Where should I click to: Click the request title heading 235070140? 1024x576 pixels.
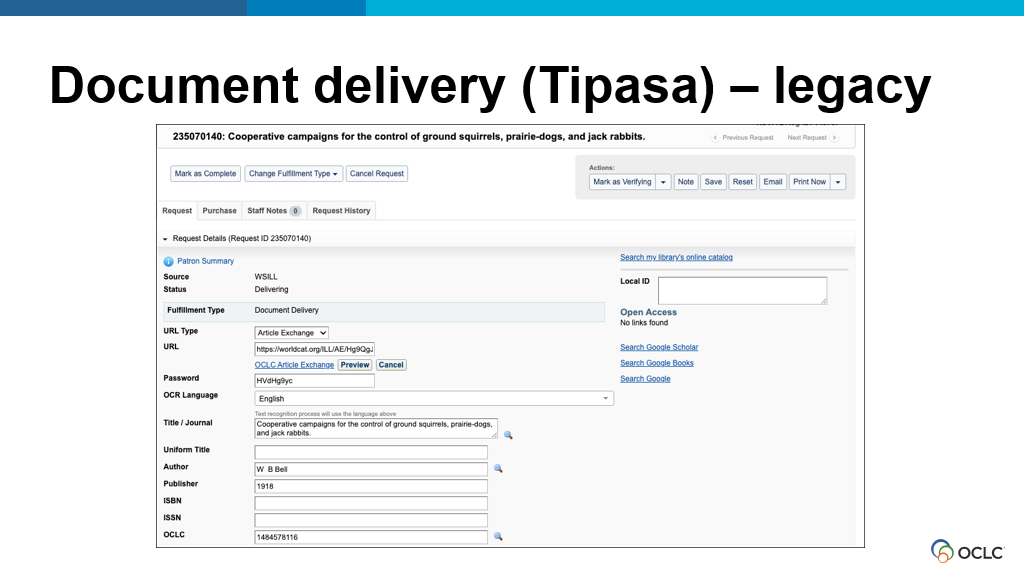click(409, 136)
